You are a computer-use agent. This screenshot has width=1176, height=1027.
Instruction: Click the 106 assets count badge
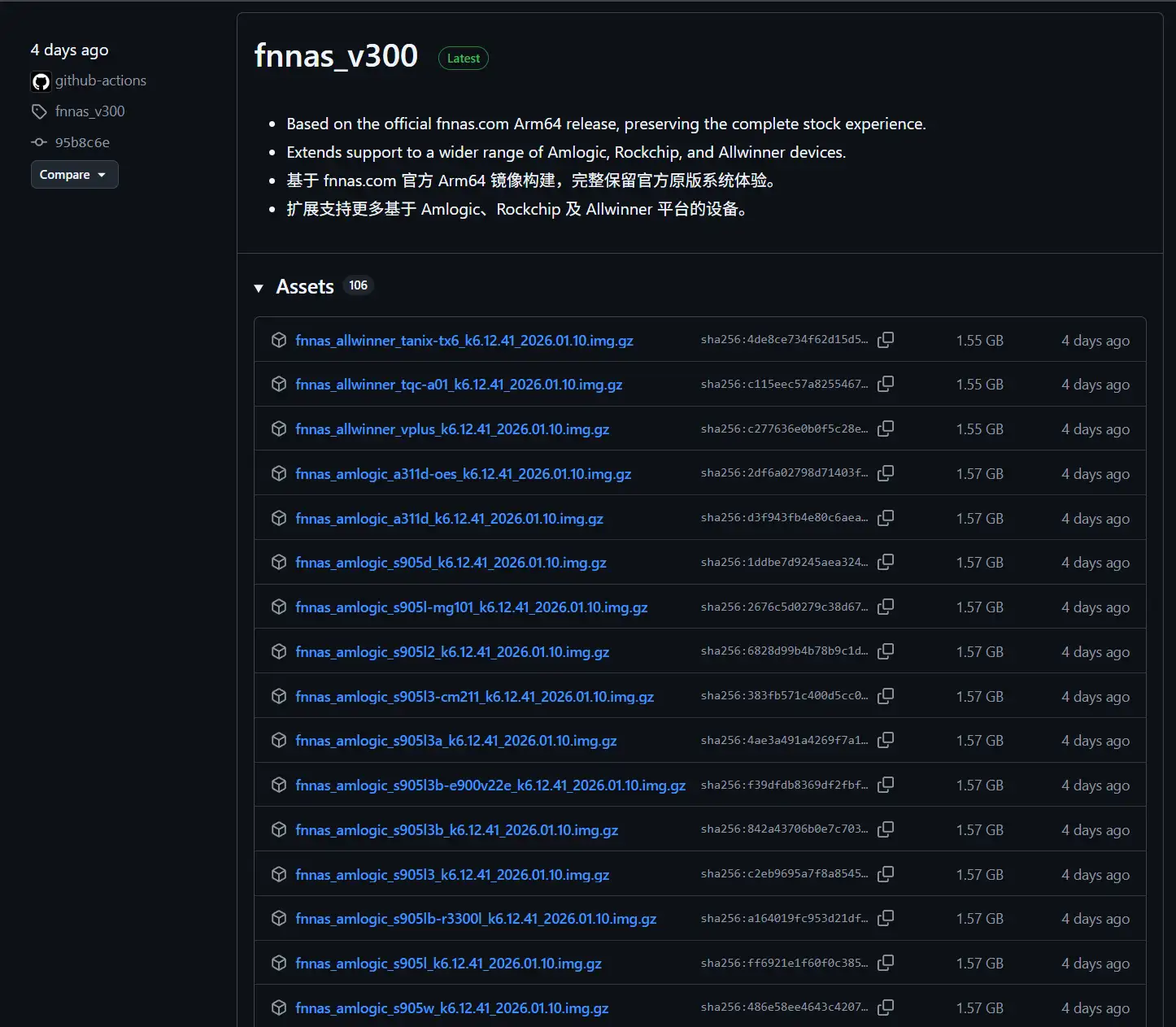(x=358, y=285)
